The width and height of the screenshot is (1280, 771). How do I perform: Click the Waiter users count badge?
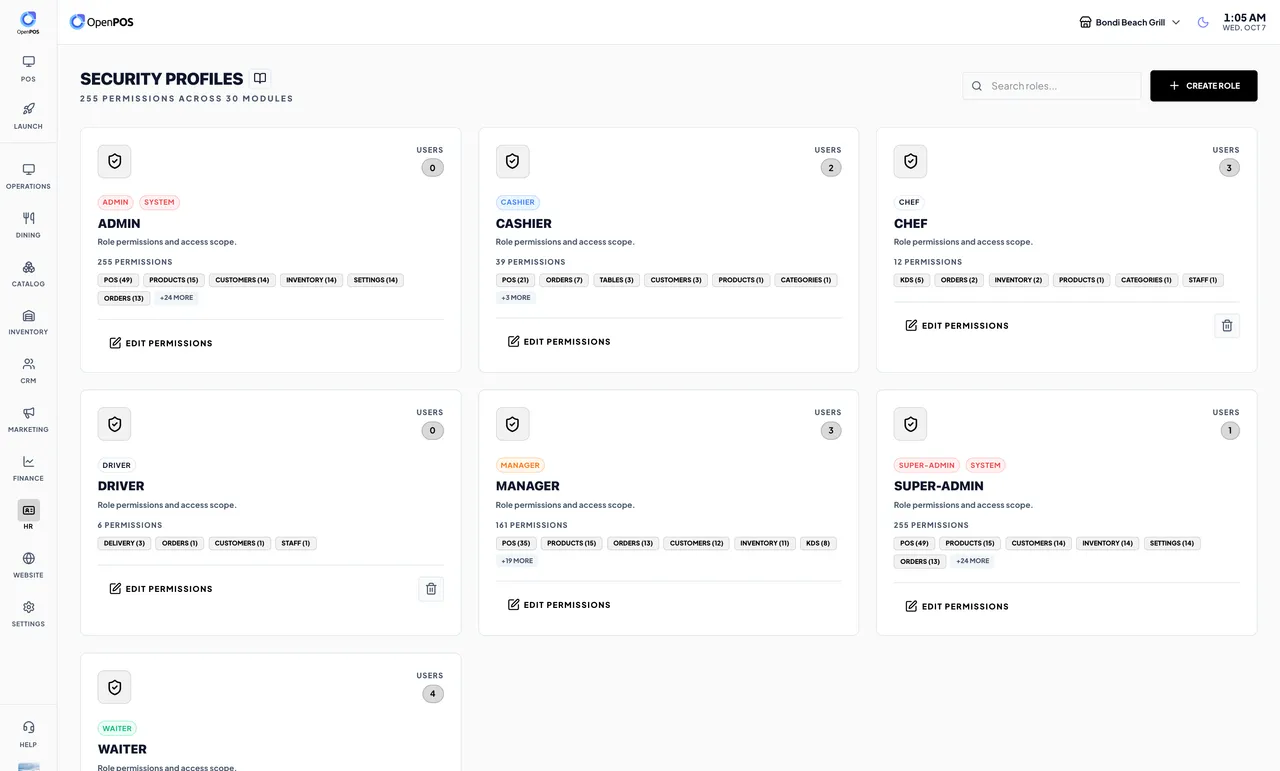tap(432, 693)
